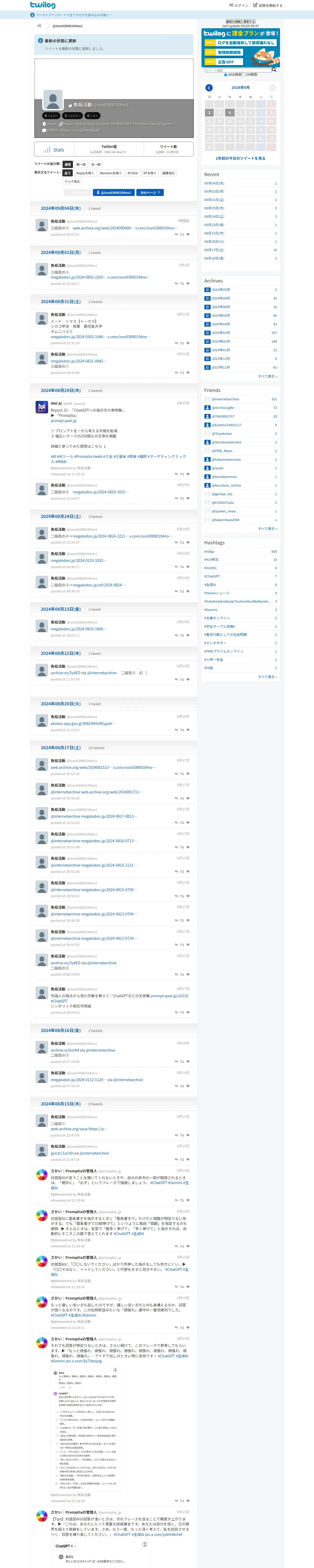
Task: Expand Hashtags with すべて表示 link
Action: pyautogui.click(x=267, y=677)
